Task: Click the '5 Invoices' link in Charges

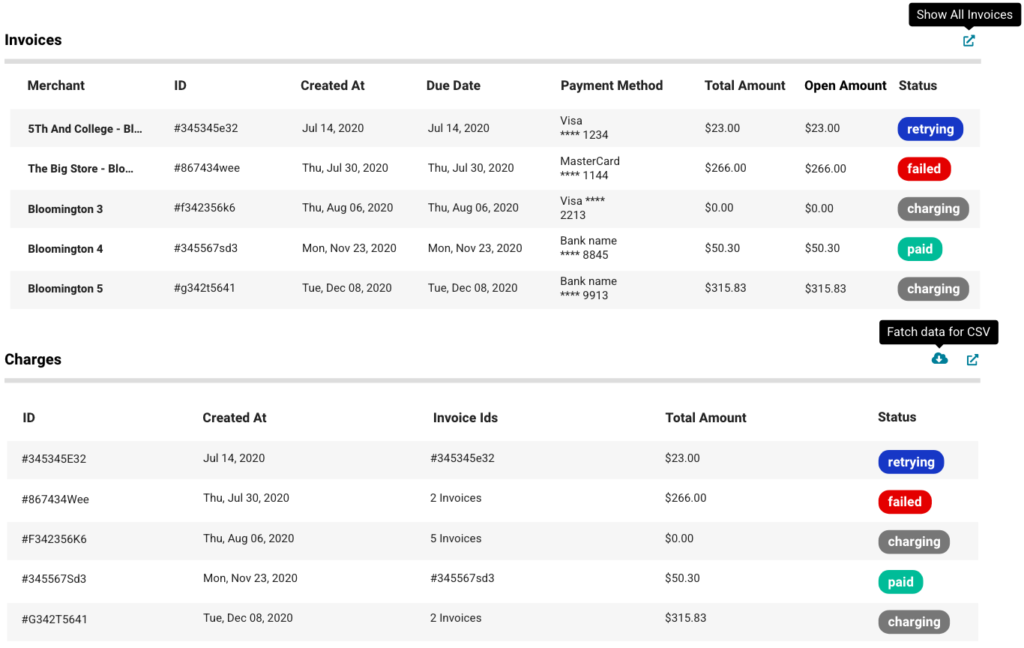Action: click(455, 538)
